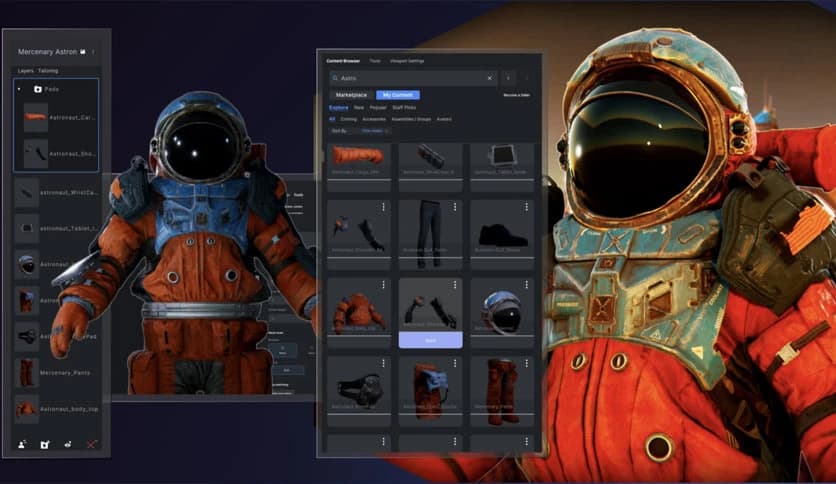
Task: Click the third icon in layers panel bottom bar
Action: pos(68,444)
